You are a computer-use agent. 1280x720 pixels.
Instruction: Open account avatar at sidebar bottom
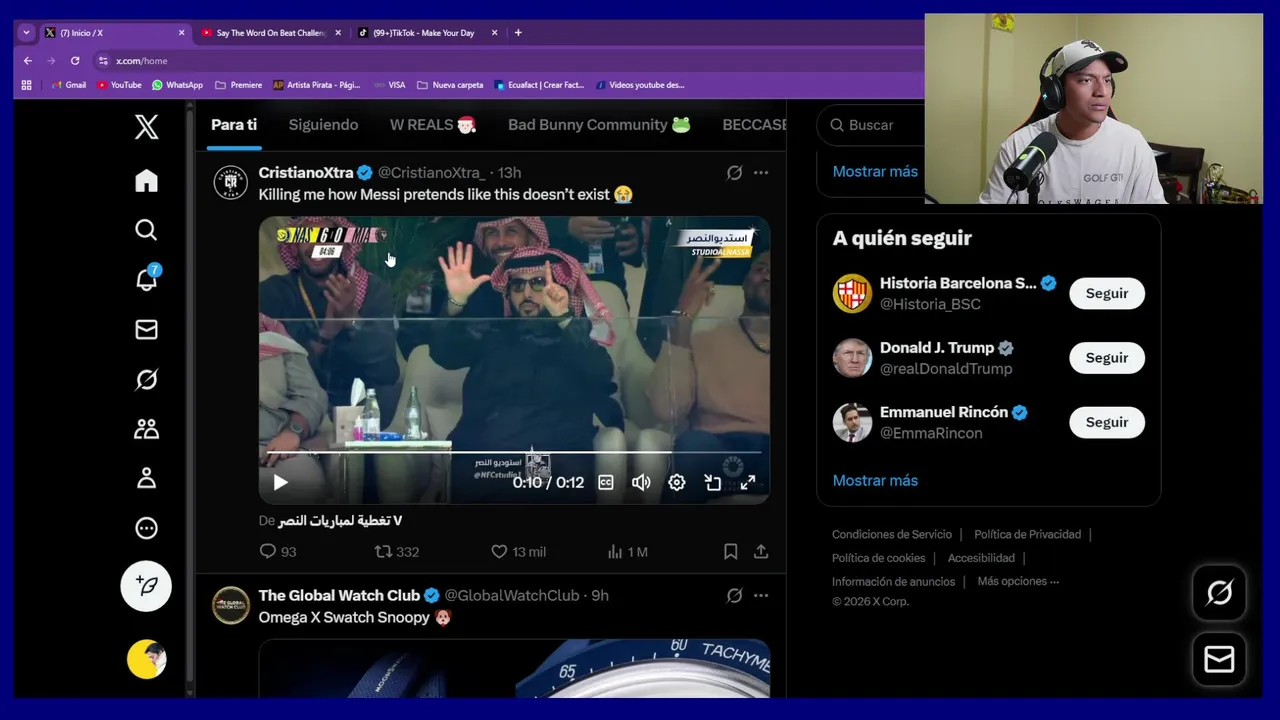coord(146,659)
